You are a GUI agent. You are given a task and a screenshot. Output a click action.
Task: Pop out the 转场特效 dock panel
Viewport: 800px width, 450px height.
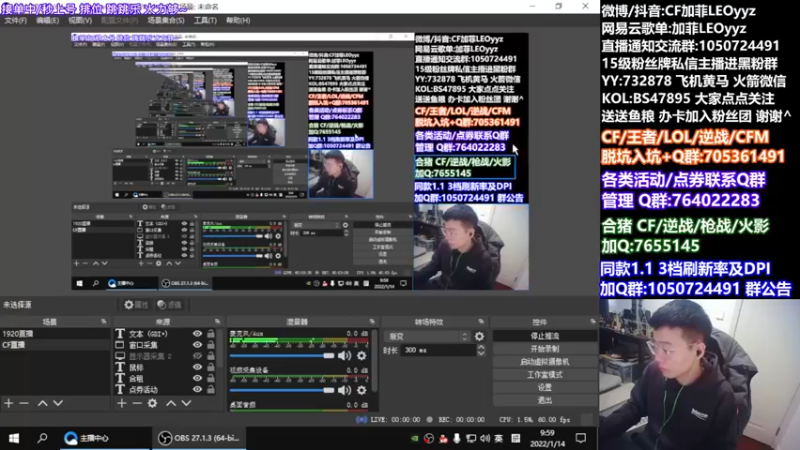click(x=481, y=321)
